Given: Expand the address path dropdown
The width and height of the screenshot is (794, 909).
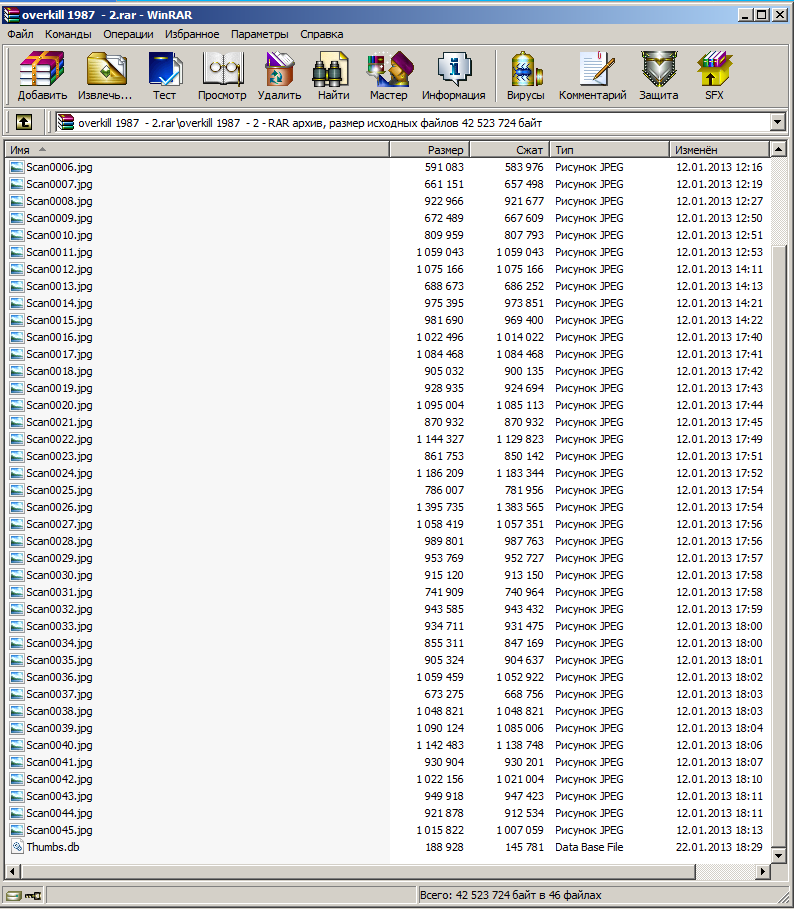Looking at the screenshot, I should (x=778, y=122).
